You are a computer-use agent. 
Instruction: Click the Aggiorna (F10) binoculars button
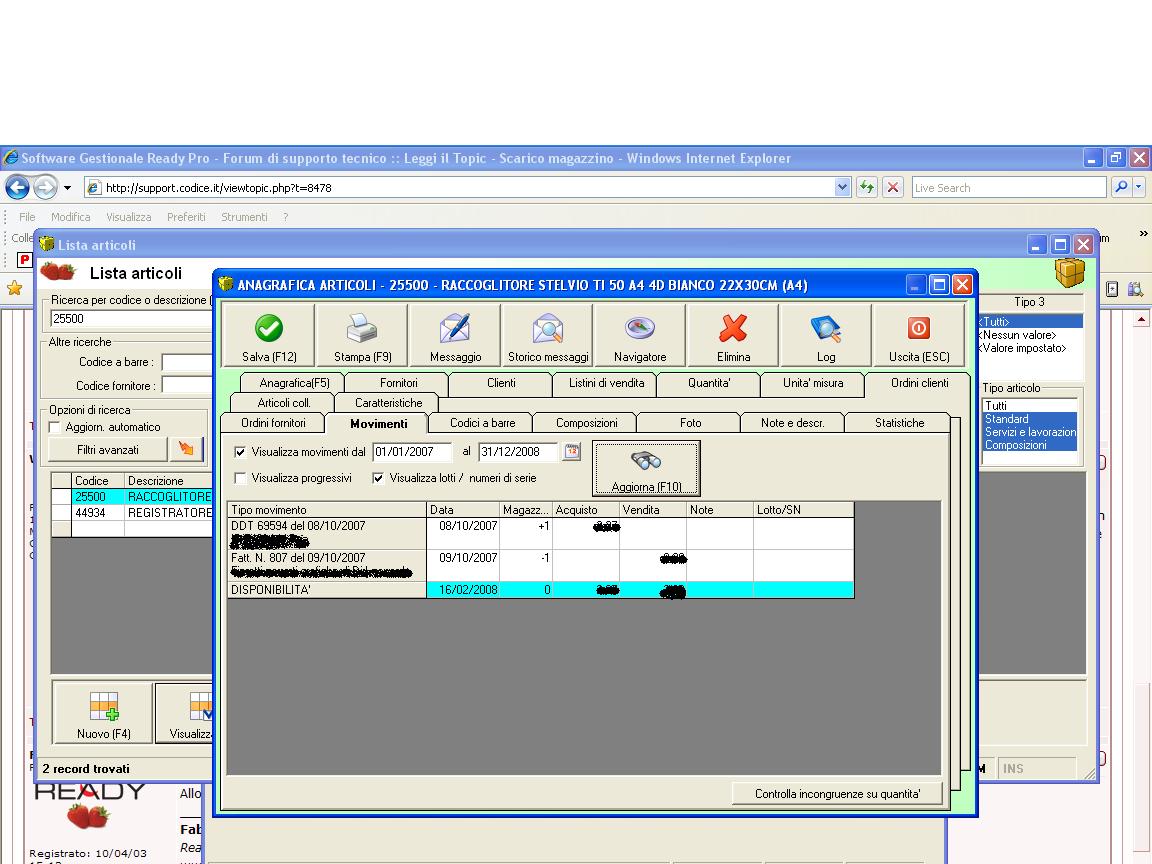(647, 469)
